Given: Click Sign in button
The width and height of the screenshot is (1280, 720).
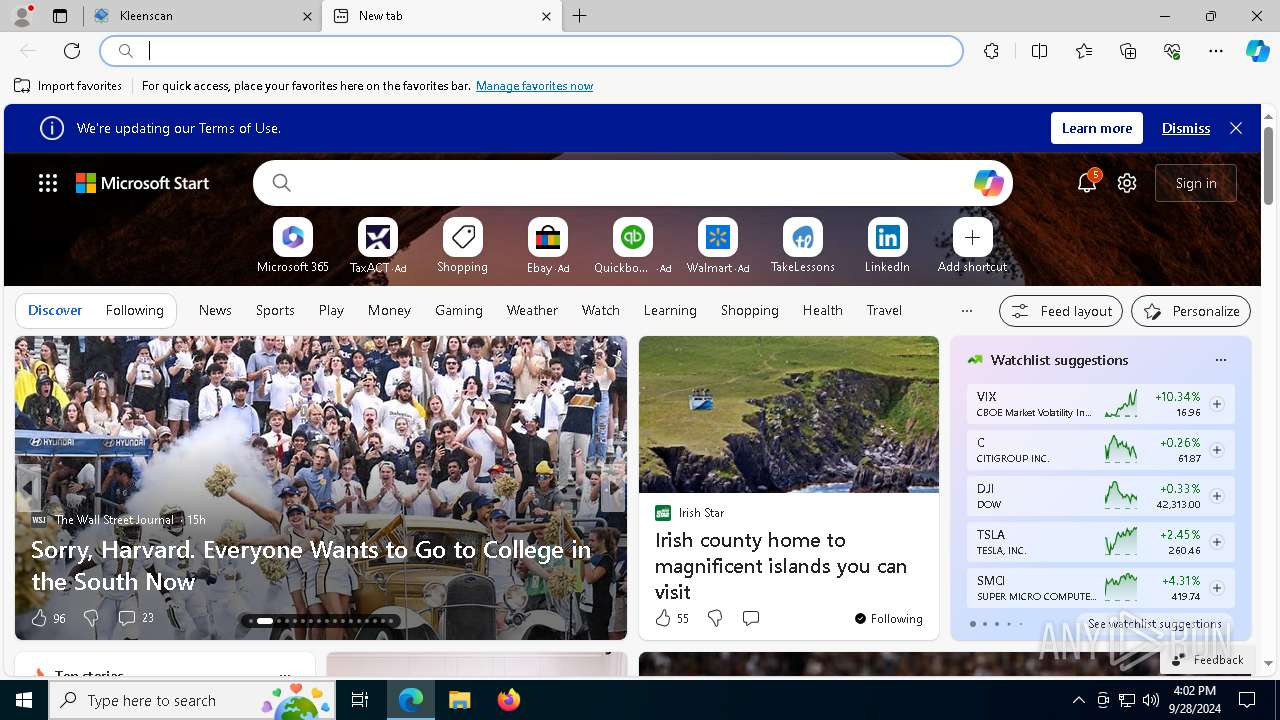Looking at the screenshot, I should [x=1196, y=183].
